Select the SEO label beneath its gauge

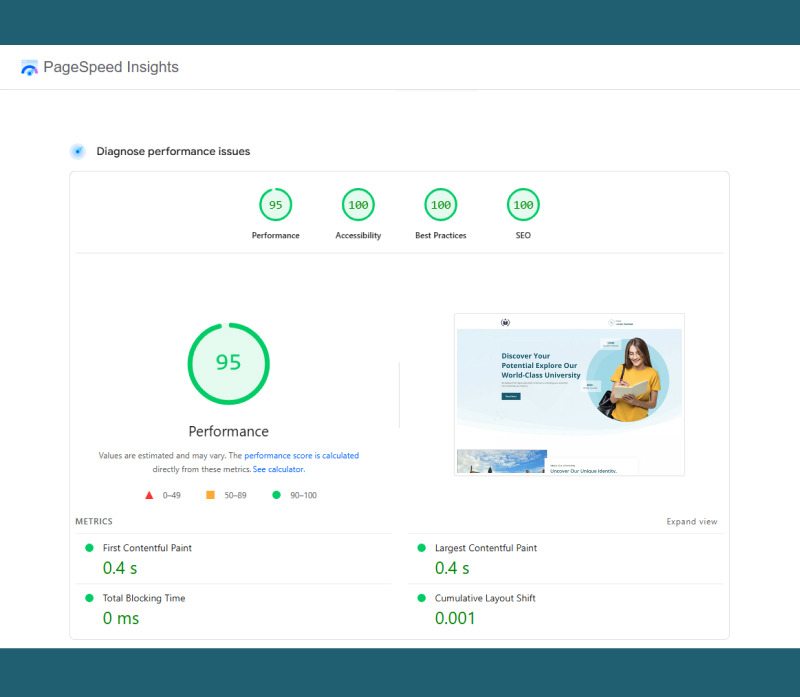point(522,235)
